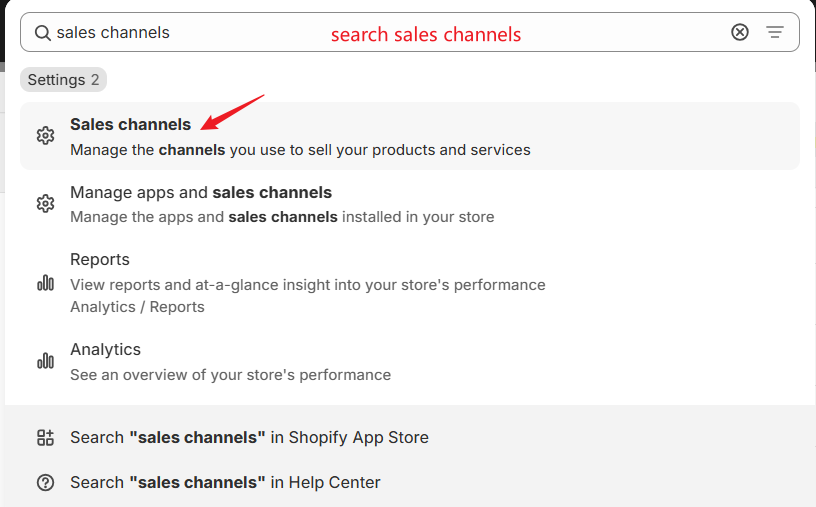
Task: Open the search filter options icon
Action: [x=775, y=32]
